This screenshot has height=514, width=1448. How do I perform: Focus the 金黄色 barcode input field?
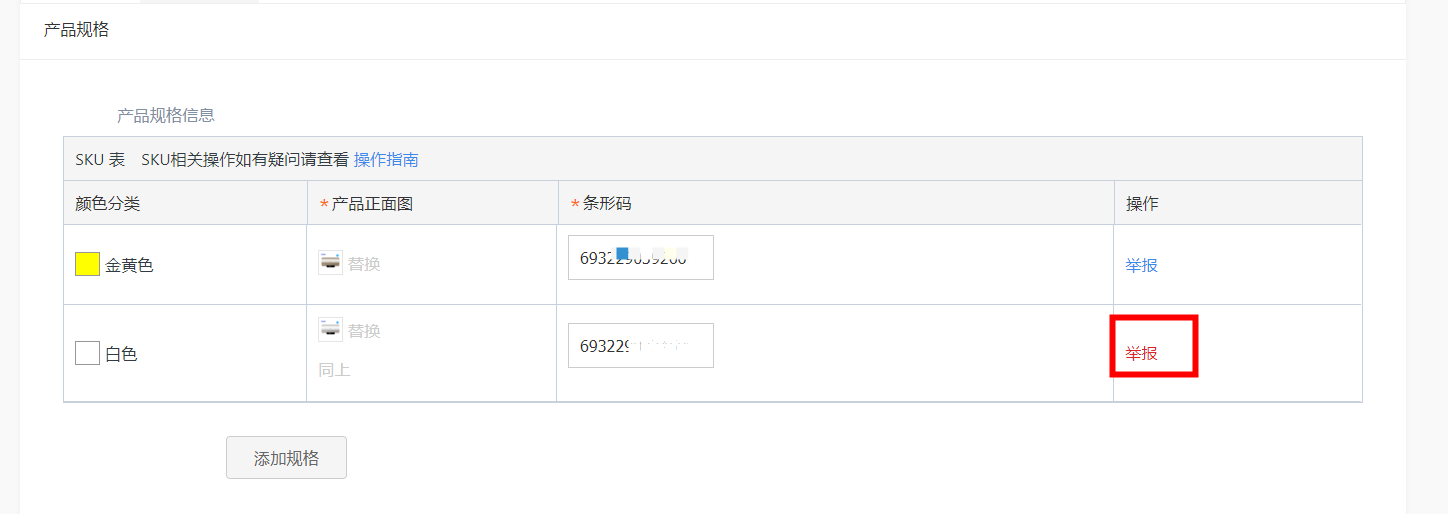pyautogui.click(x=641, y=258)
